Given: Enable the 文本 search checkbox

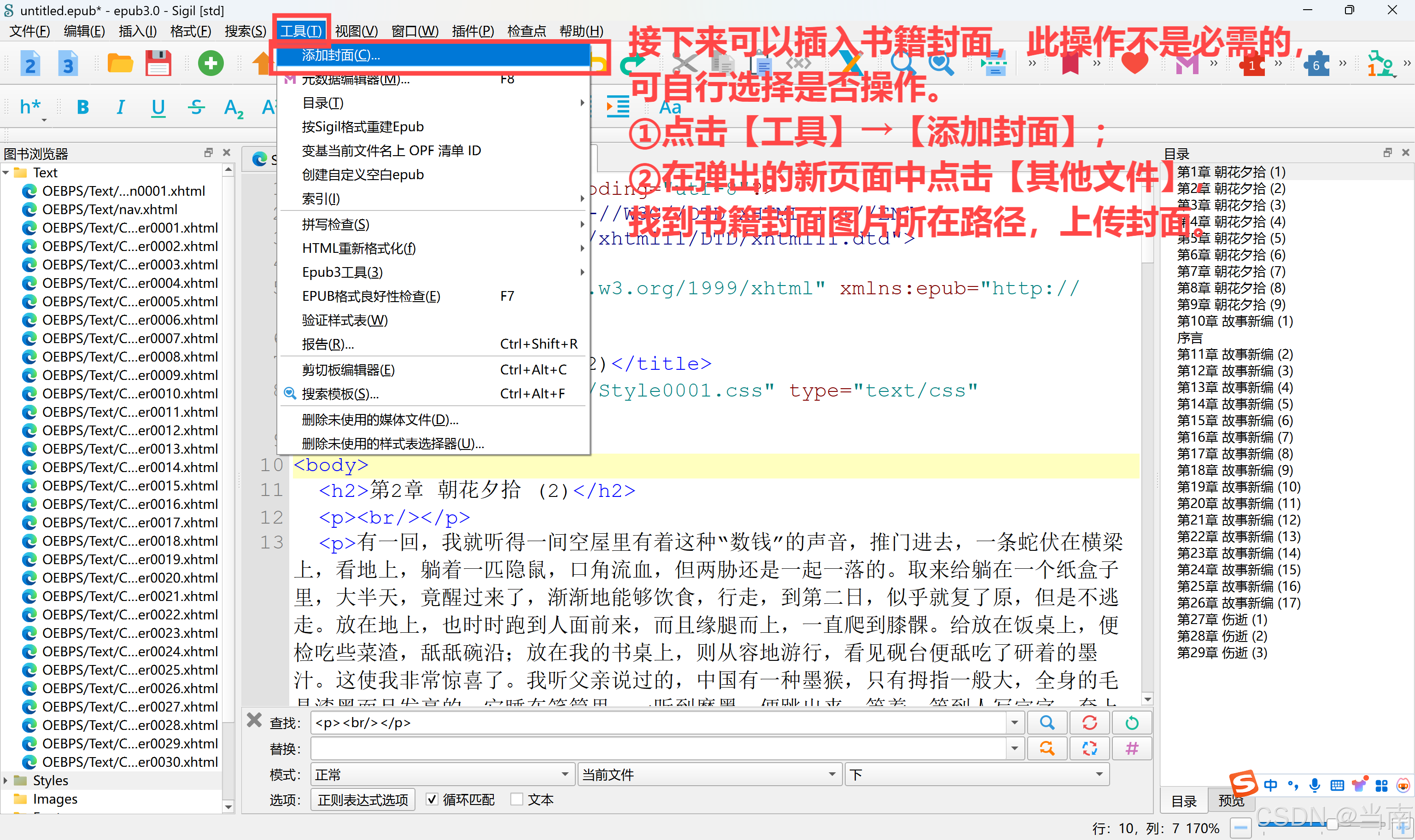Looking at the screenshot, I should coord(517,799).
